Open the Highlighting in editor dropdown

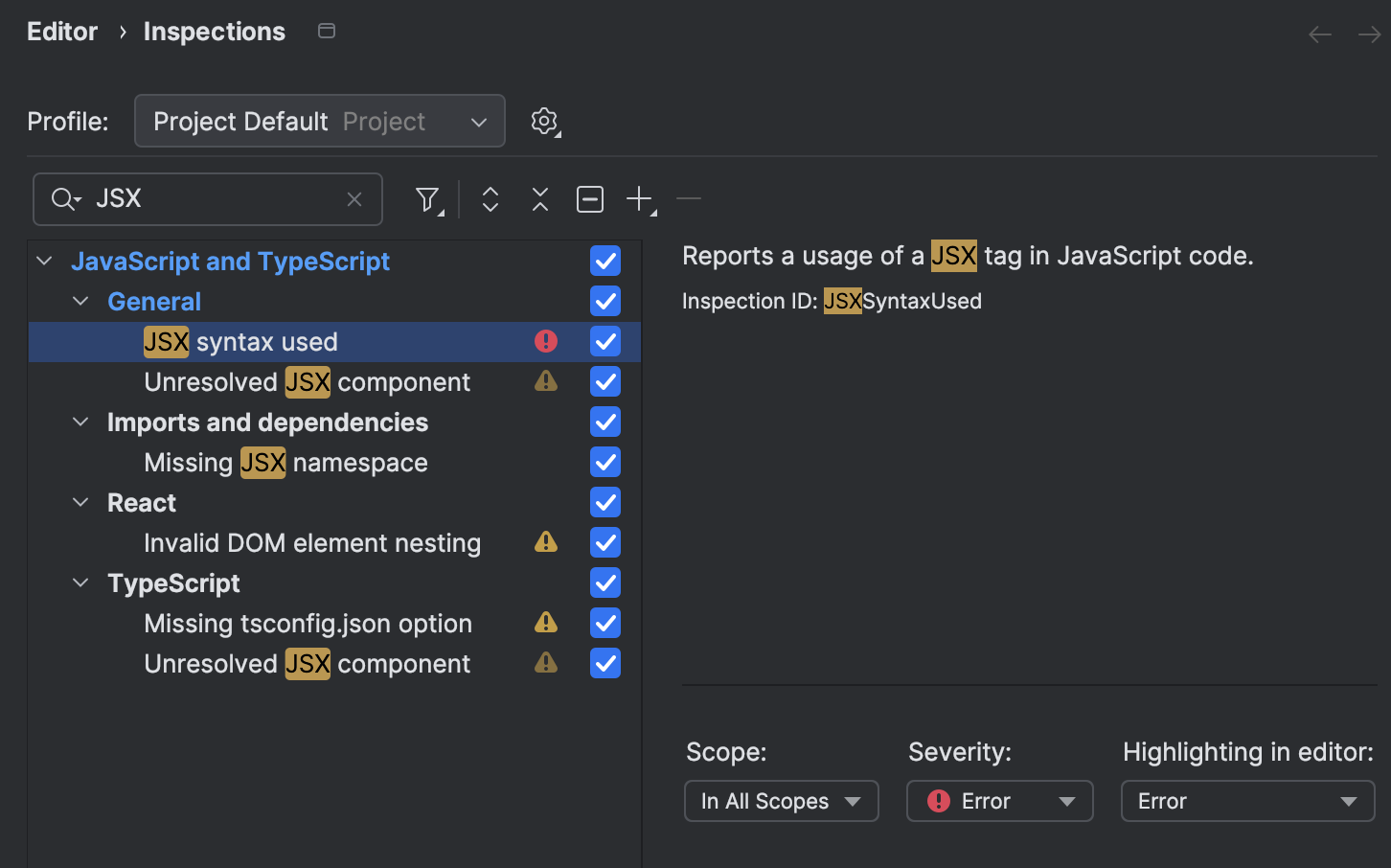point(1247,801)
